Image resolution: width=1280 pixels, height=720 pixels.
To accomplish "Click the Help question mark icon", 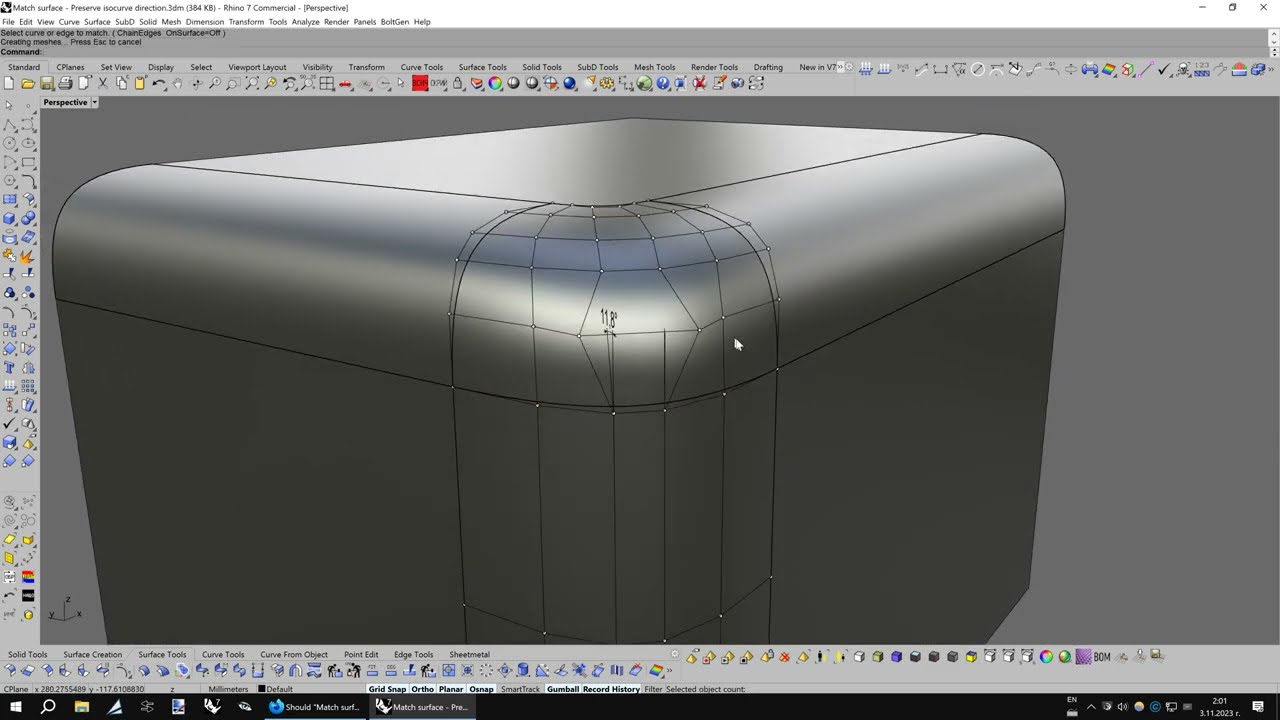I will tap(662, 84).
